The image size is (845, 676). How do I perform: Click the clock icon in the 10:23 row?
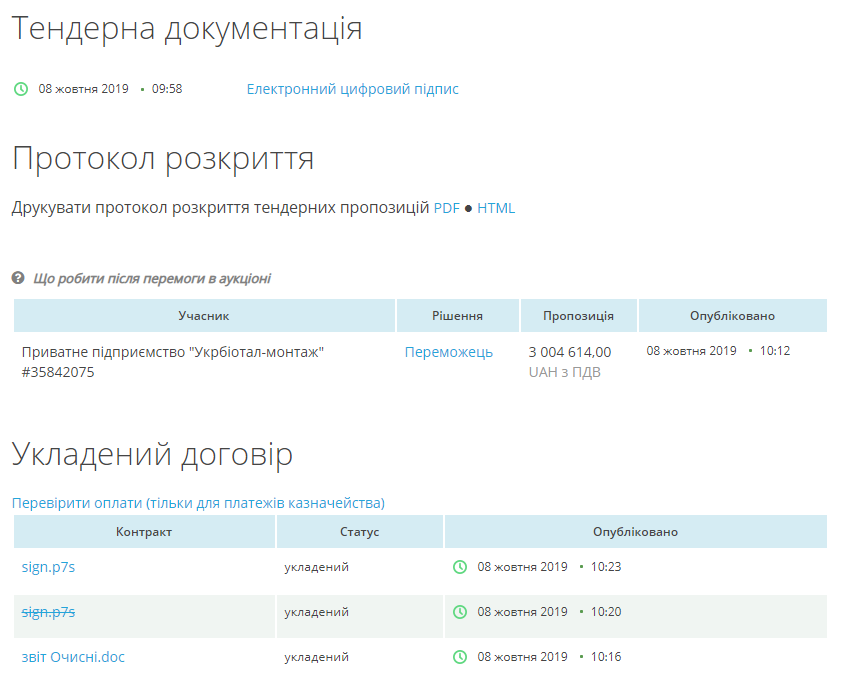[x=460, y=567]
